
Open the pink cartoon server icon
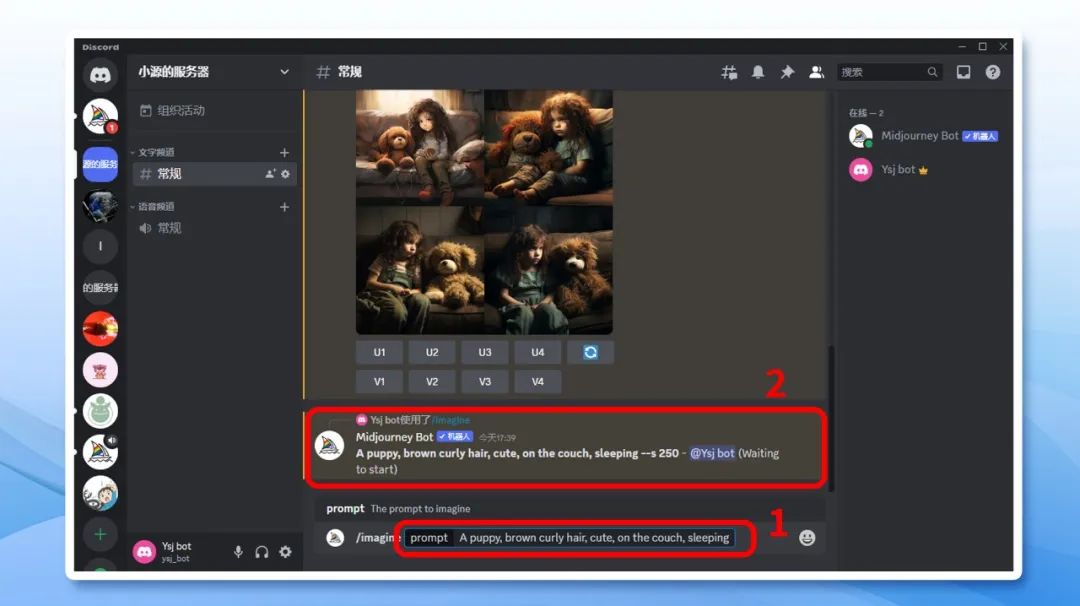101,370
